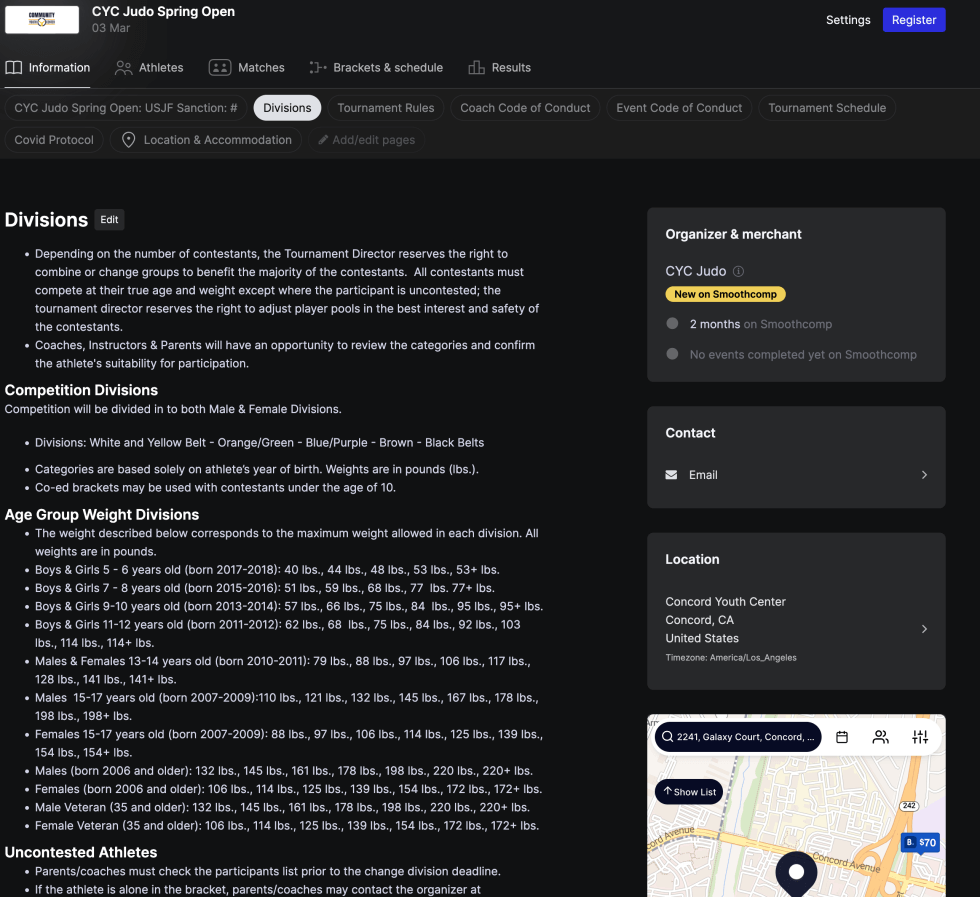The image size is (980, 897).
Task: Open Matches using its face-card icon
Action: click(220, 67)
